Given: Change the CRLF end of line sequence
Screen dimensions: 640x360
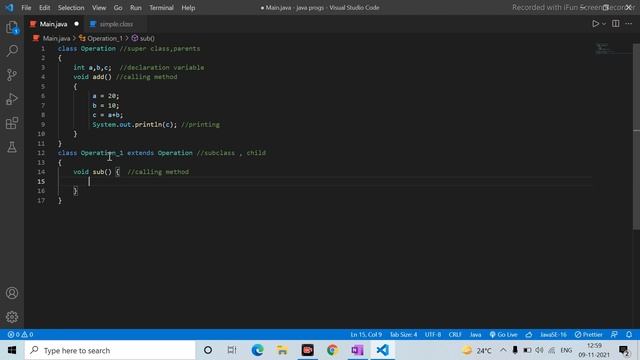Looking at the screenshot, I should pos(455,335).
